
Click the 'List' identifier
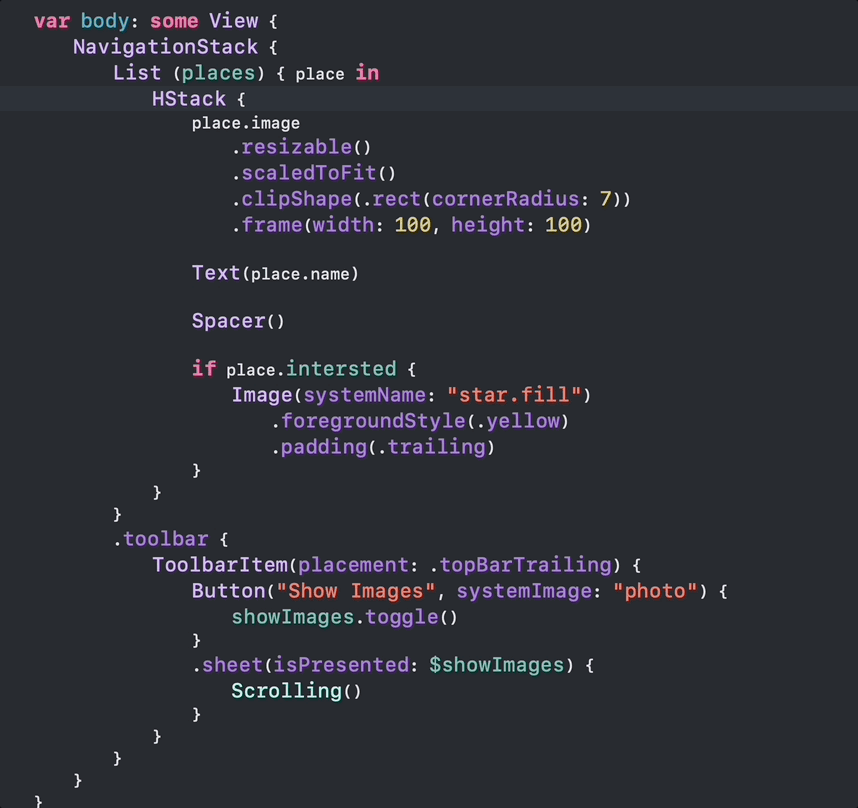pyautogui.click(x=137, y=73)
